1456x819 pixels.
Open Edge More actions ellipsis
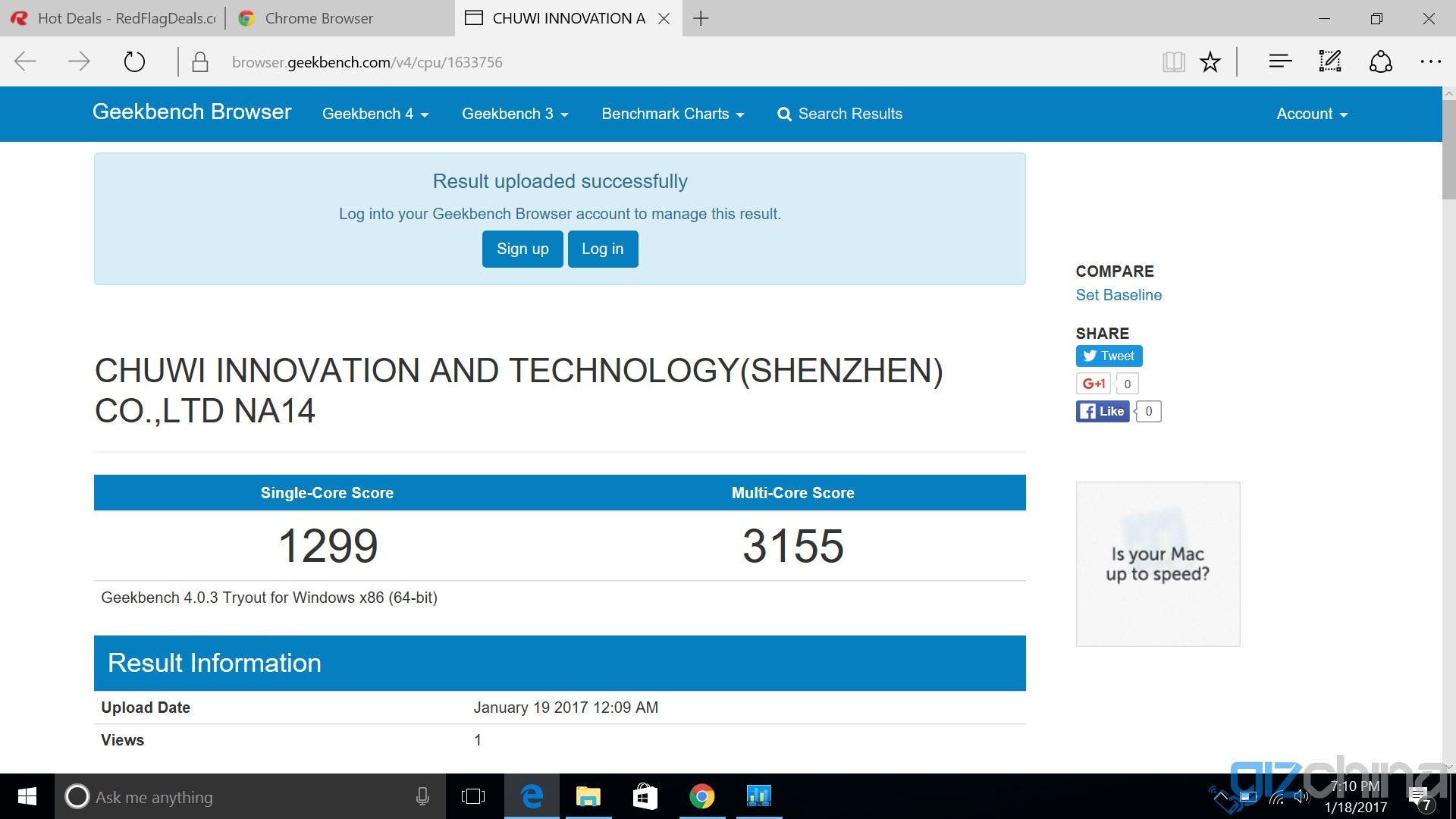[x=1430, y=62]
